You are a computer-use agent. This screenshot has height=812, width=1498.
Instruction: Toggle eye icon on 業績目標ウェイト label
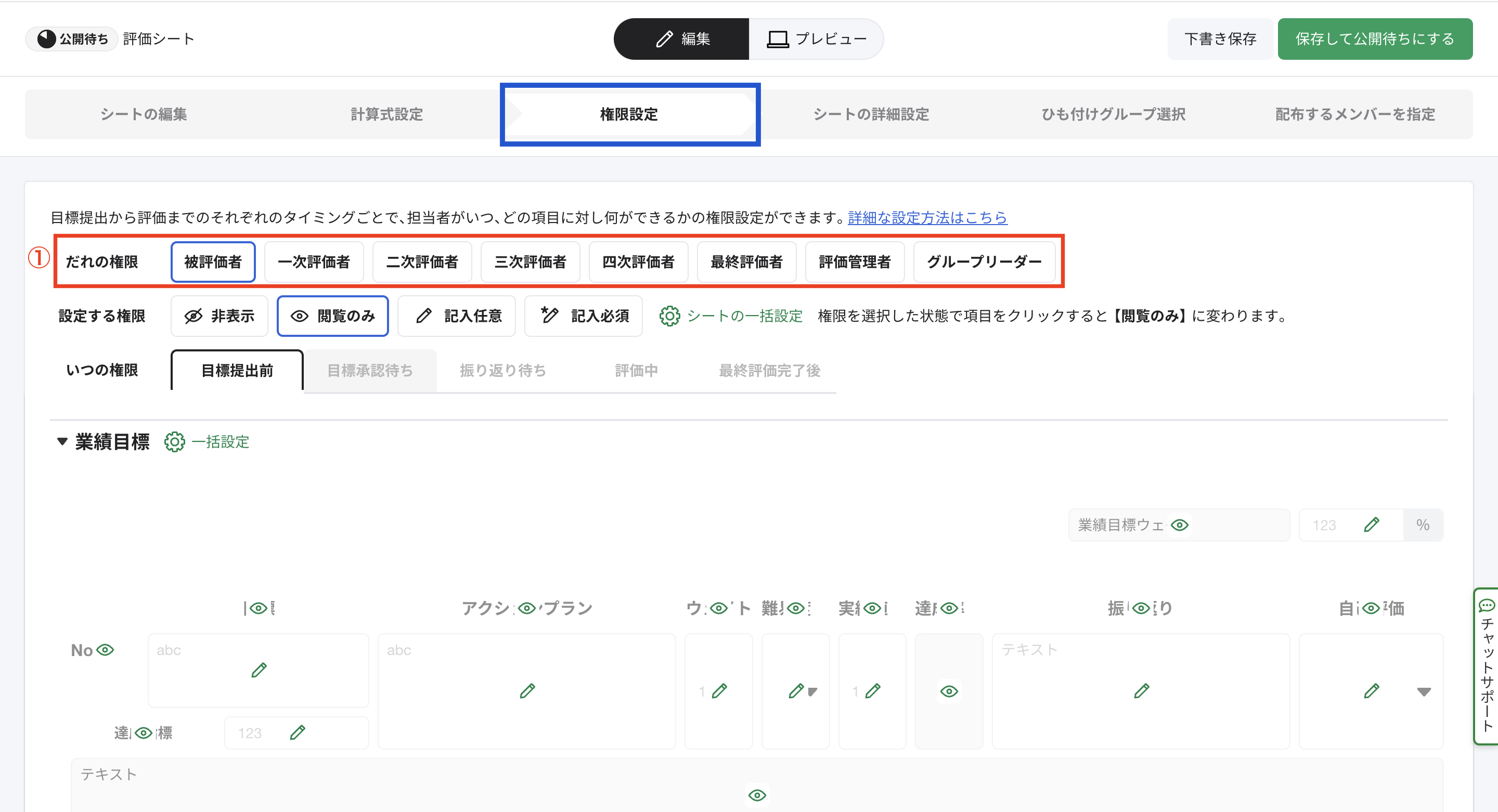[1179, 525]
